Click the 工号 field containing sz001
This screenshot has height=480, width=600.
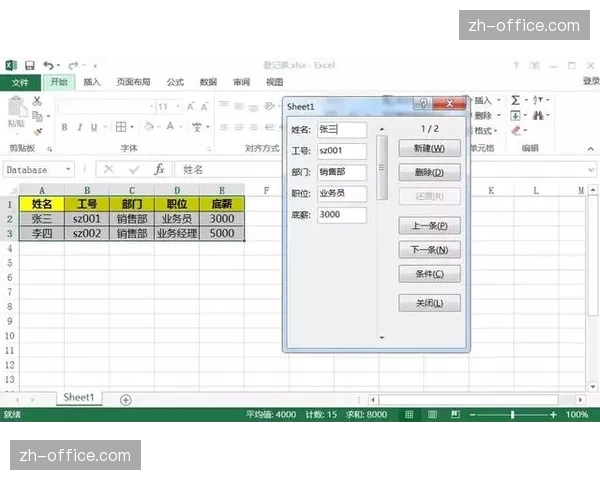(342, 151)
